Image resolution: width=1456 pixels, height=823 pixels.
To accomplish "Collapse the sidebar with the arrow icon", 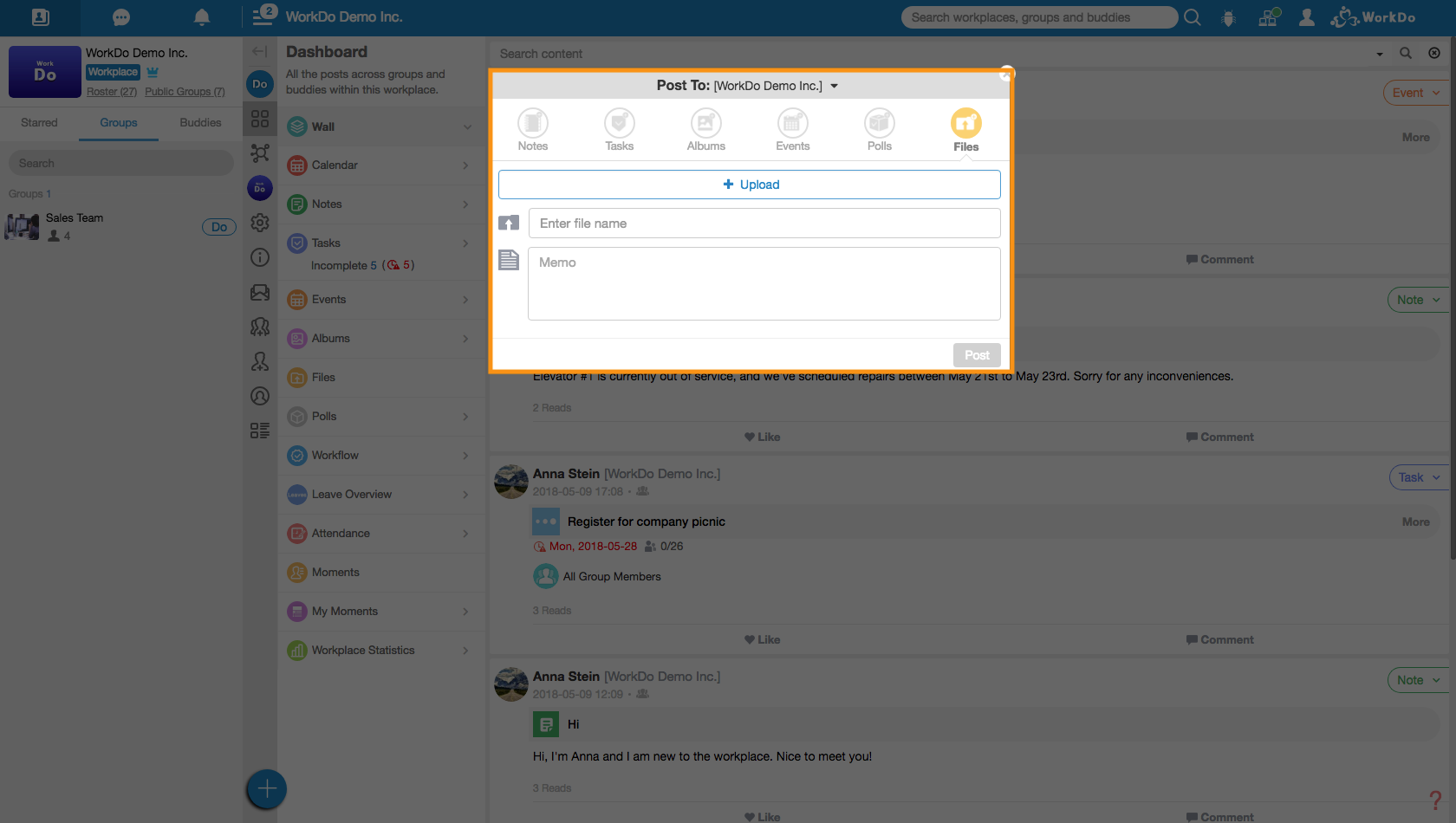I will pyautogui.click(x=260, y=51).
